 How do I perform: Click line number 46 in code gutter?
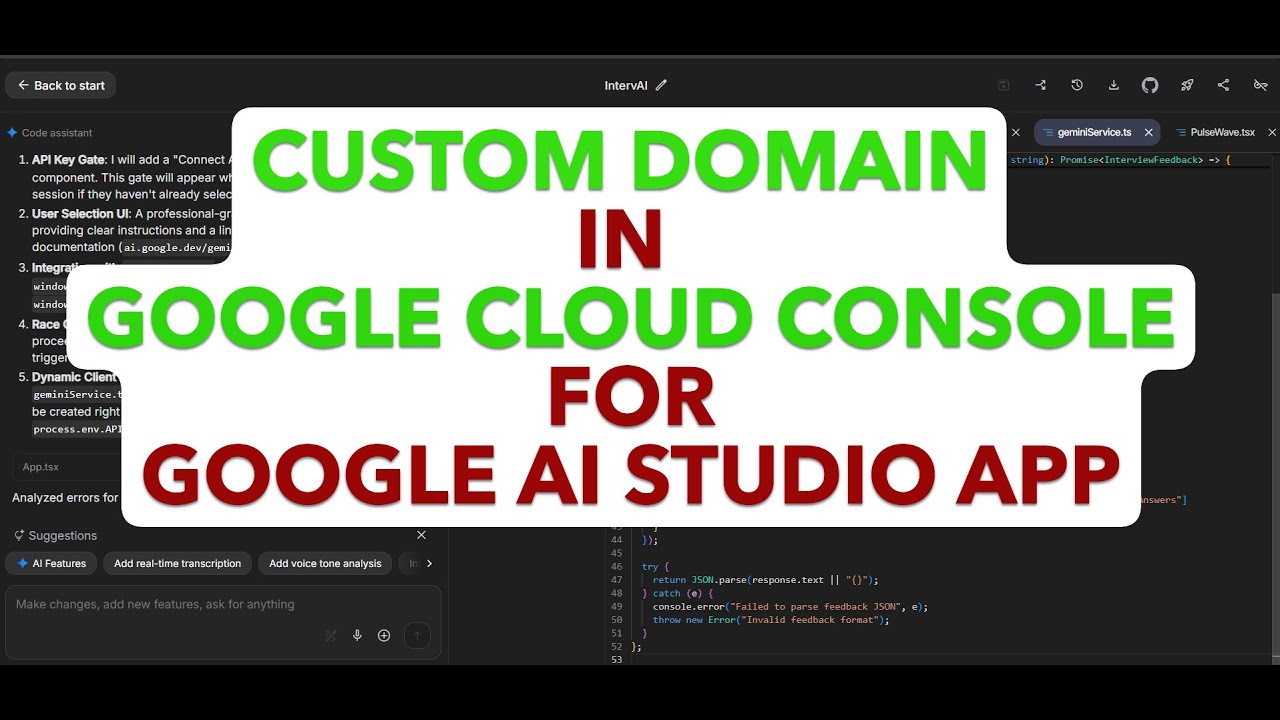pos(616,566)
